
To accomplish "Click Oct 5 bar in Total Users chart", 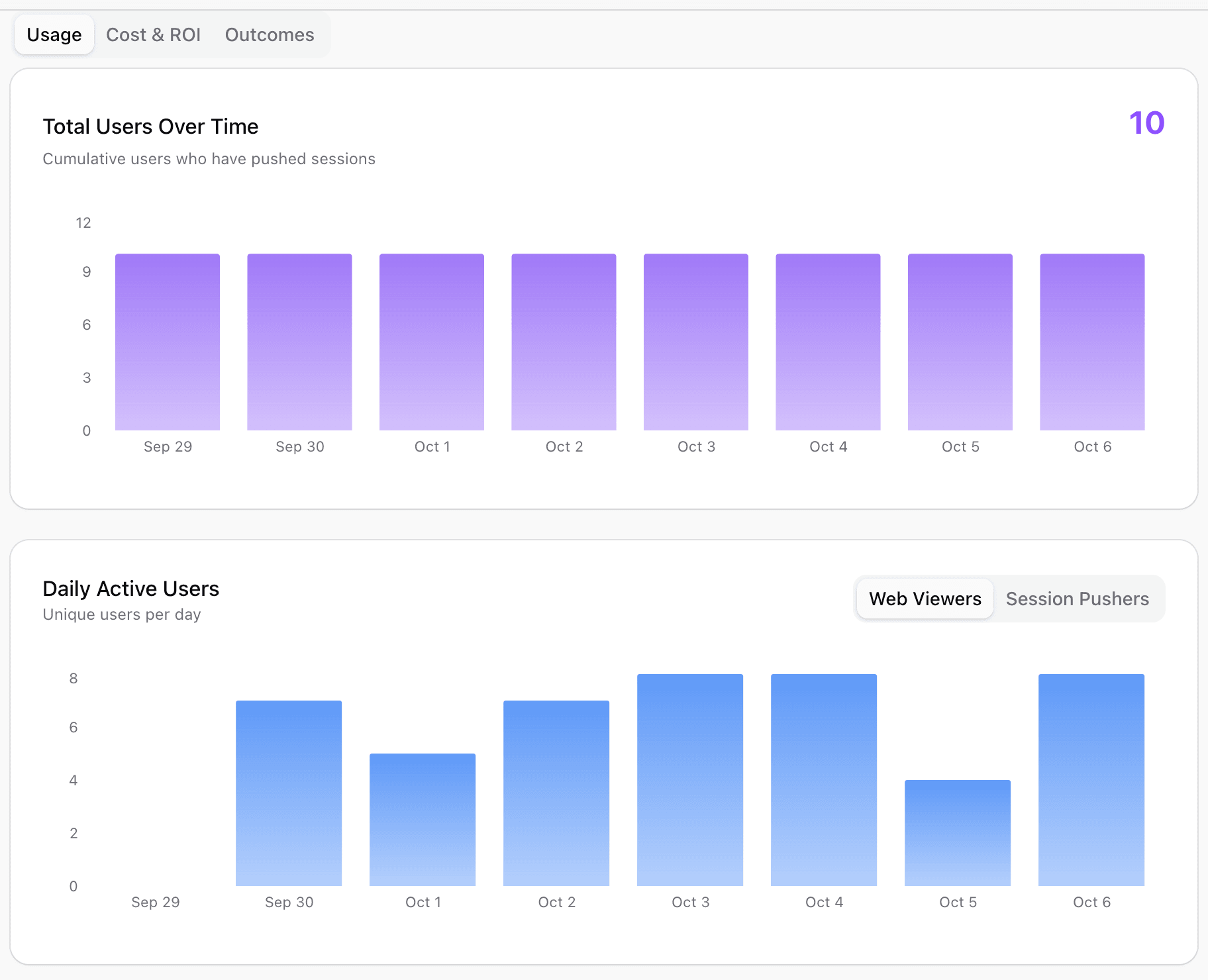I will (x=960, y=342).
